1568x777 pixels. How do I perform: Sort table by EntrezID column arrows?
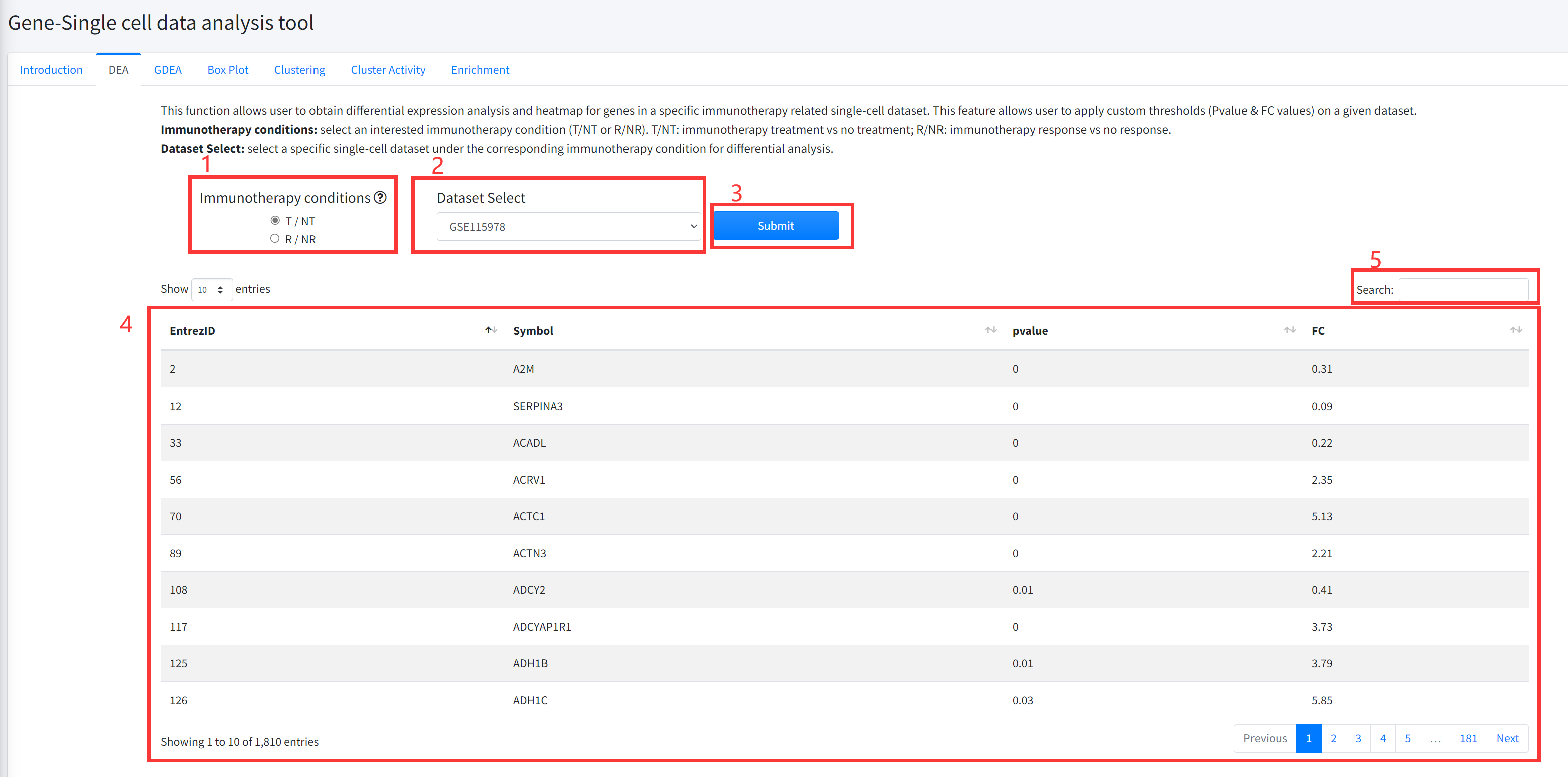click(491, 330)
